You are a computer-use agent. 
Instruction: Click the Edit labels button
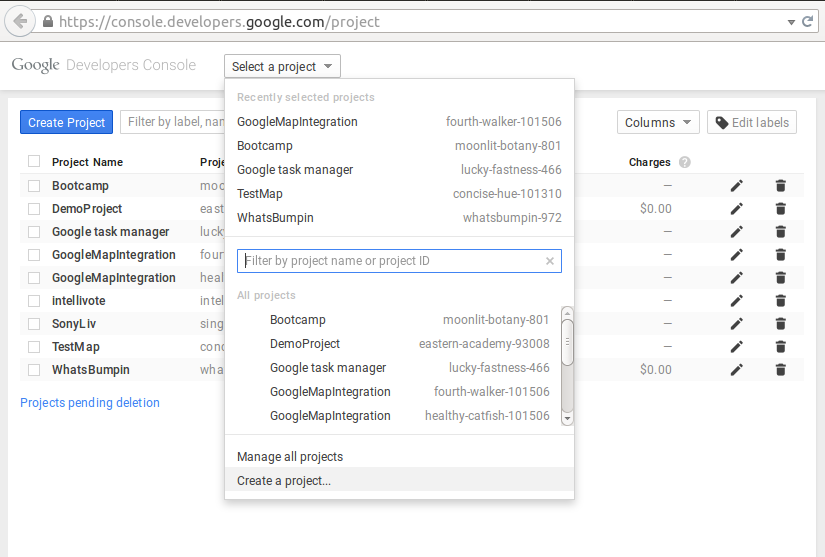point(752,122)
